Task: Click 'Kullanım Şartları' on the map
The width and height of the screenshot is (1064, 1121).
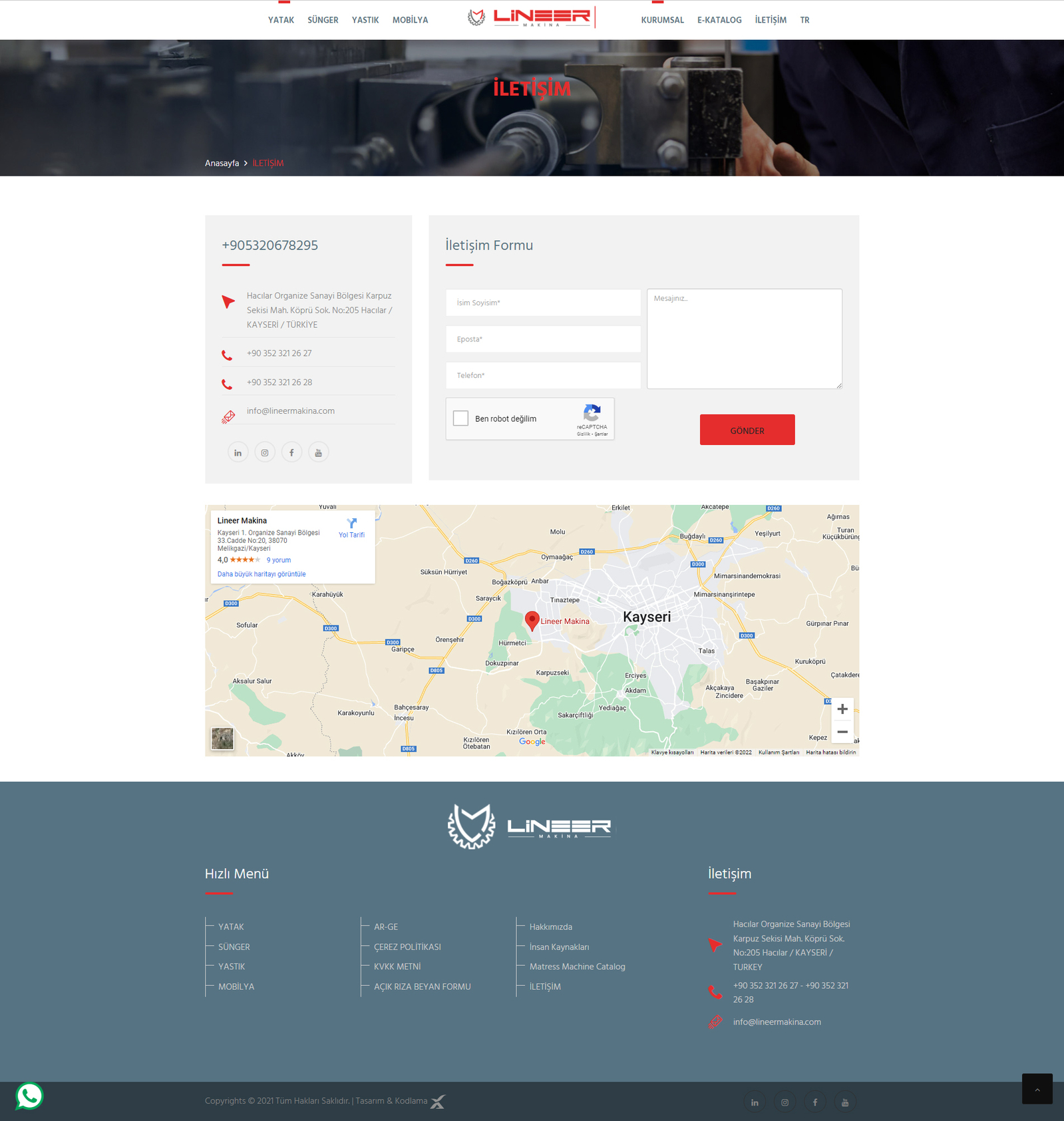Action: click(779, 752)
